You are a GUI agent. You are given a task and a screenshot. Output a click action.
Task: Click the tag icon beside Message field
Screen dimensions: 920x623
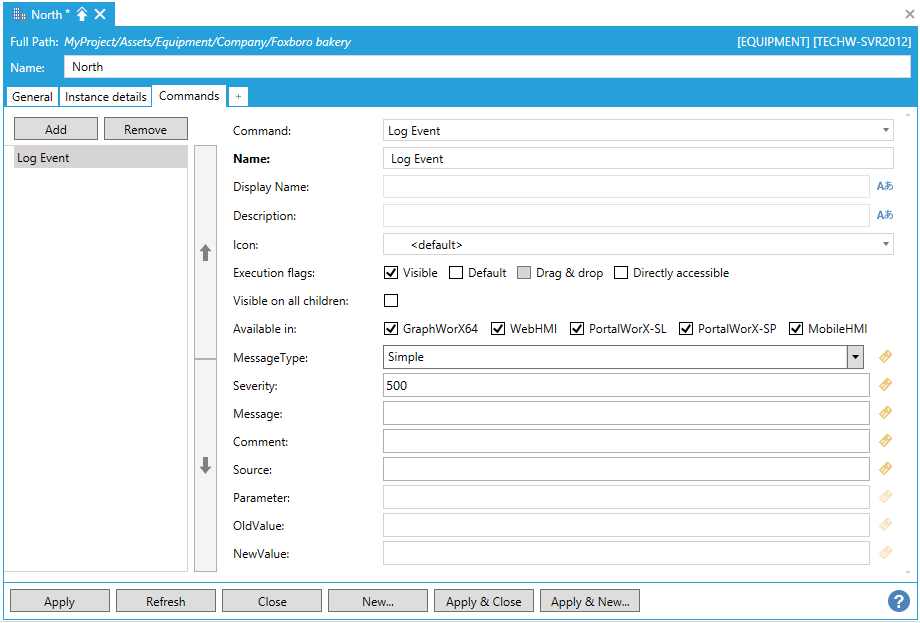pos(884,413)
